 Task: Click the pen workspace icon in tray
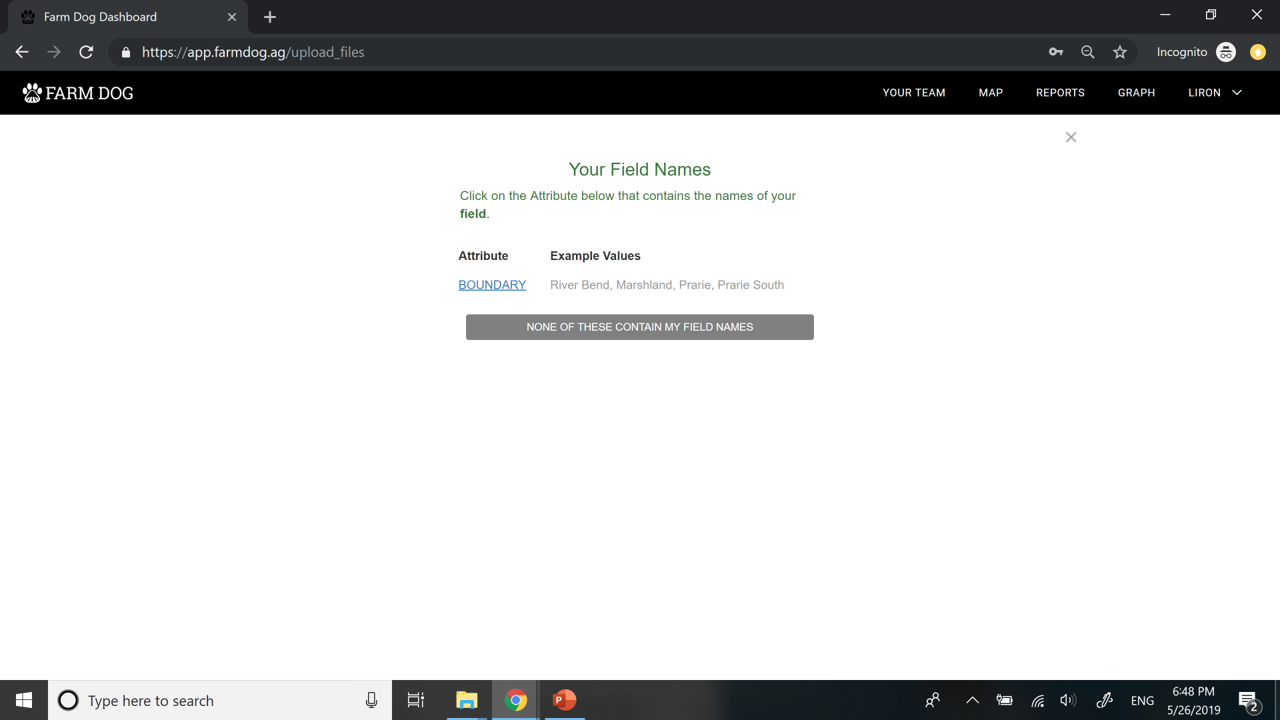(x=1105, y=700)
